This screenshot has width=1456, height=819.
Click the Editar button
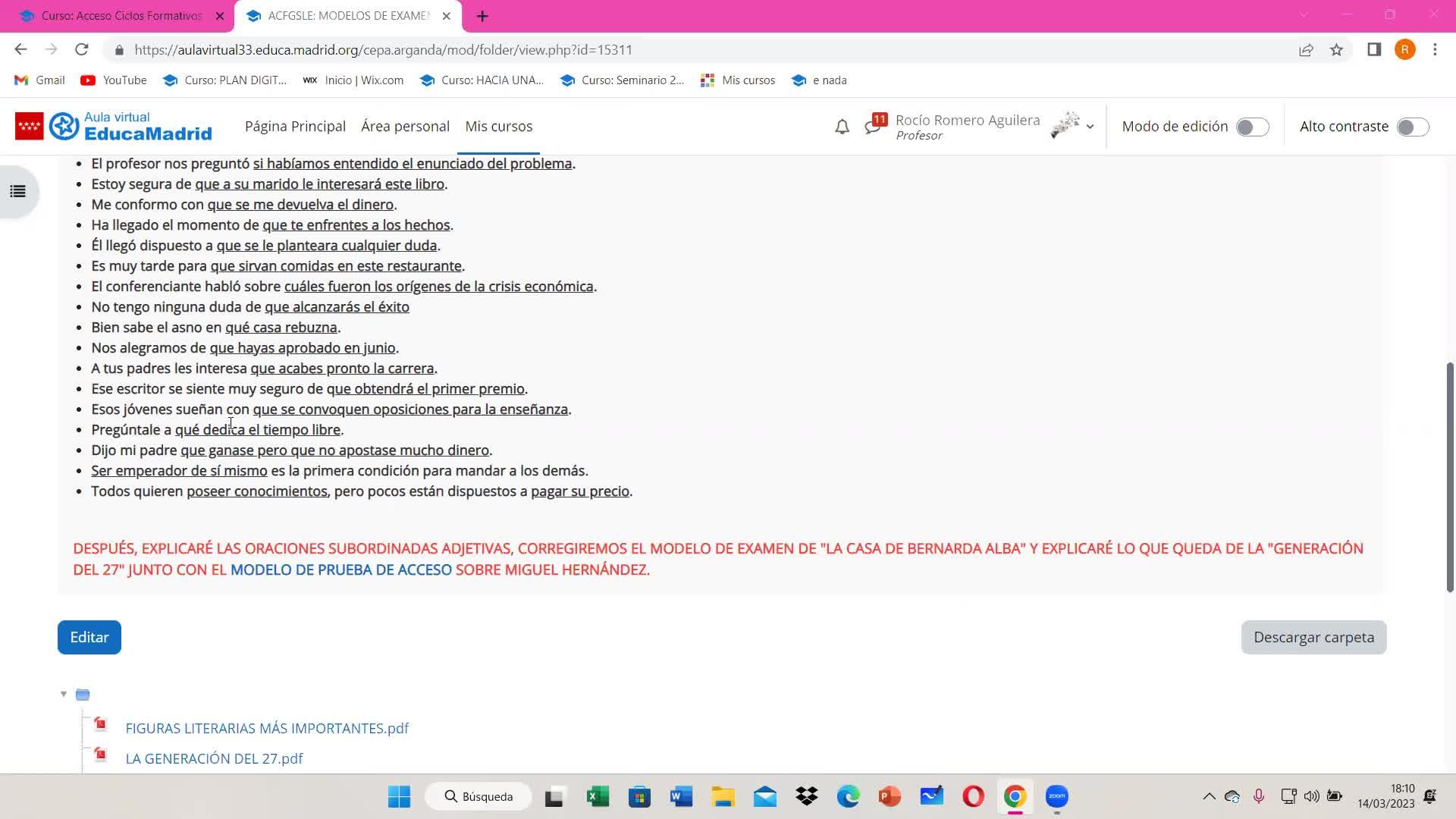click(x=89, y=637)
